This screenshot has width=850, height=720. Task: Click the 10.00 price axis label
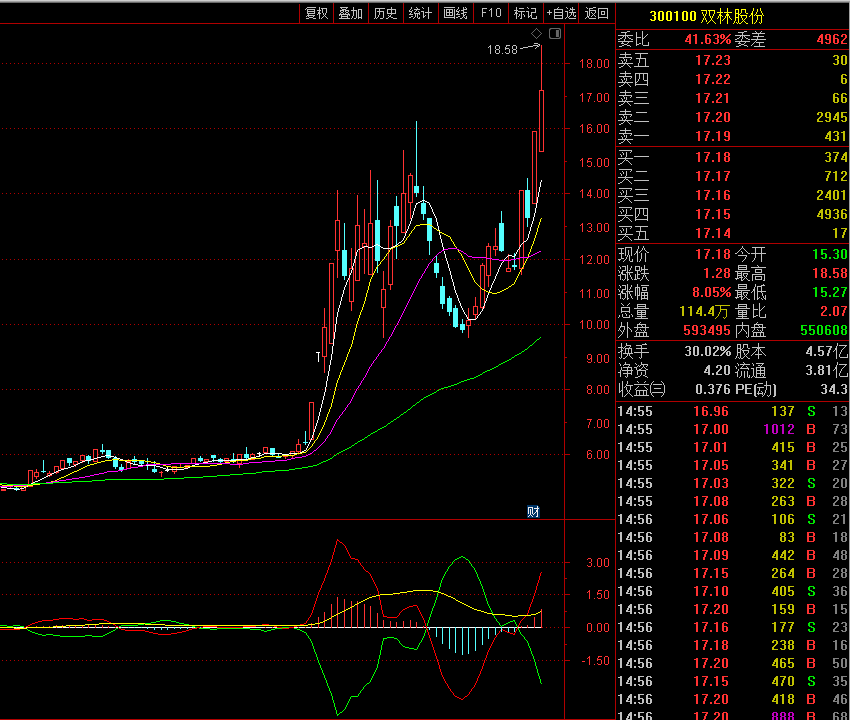594,325
